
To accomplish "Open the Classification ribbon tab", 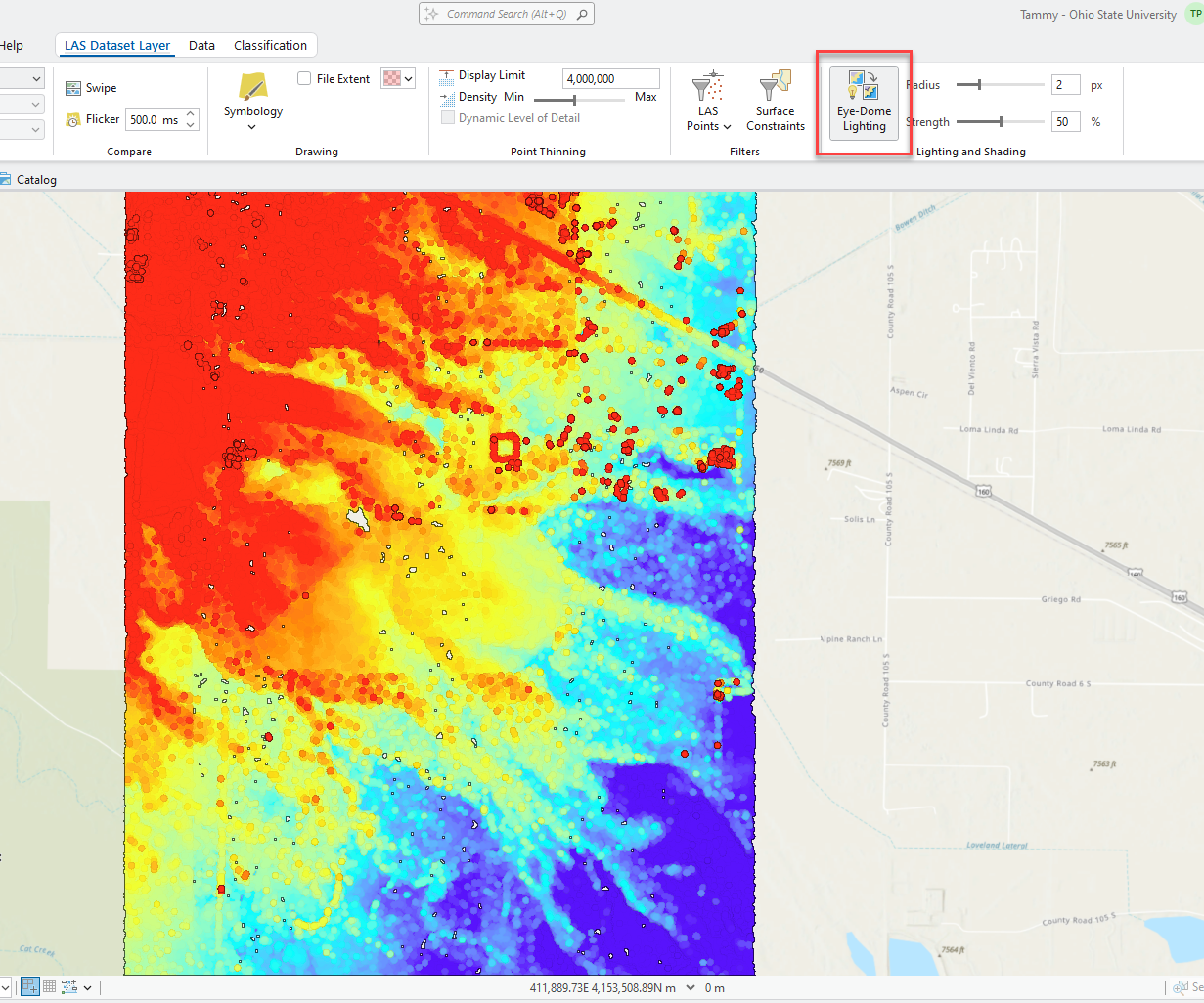I will (x=270, y=46).
